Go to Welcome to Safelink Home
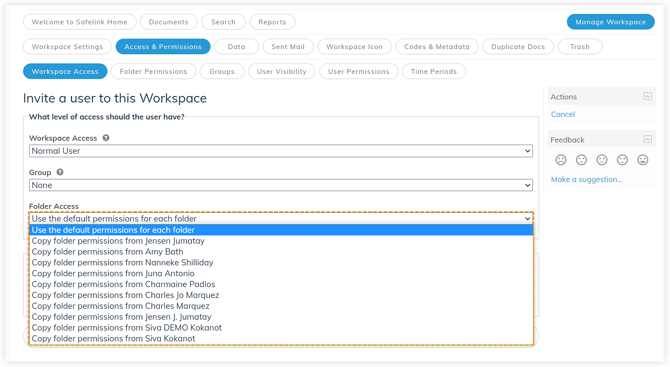This screenshot has height=367, width=670. (x=79, y=22)
